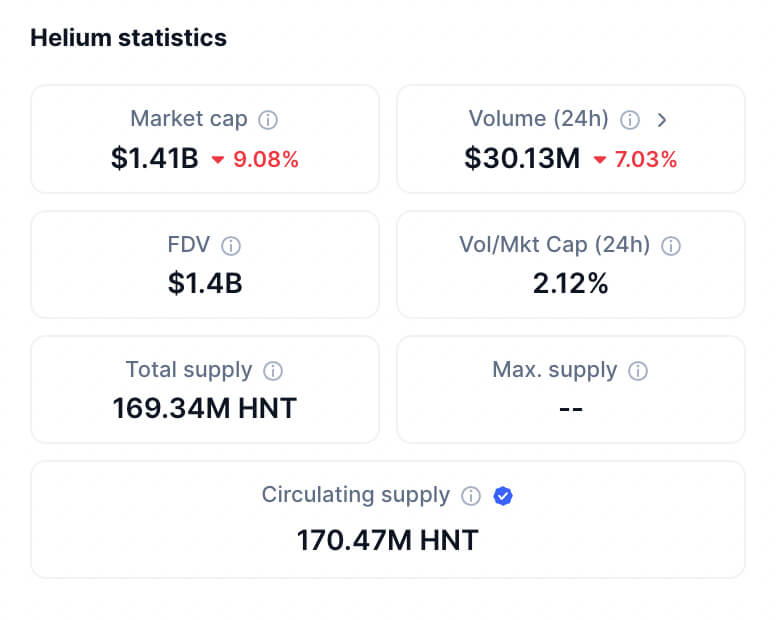Image resolution: width=776 pixels, height=620 pixels.
Task: Click the blue verified badge icon
Action: tap(503, 496)
